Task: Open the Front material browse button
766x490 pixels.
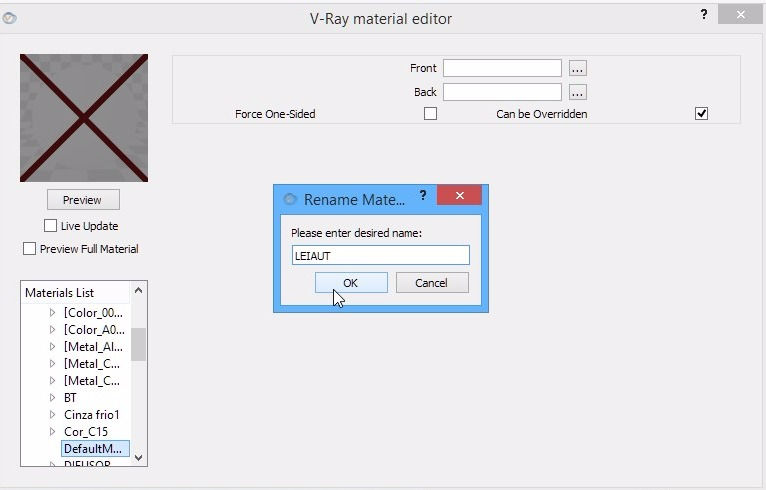Action: (577, 68)
